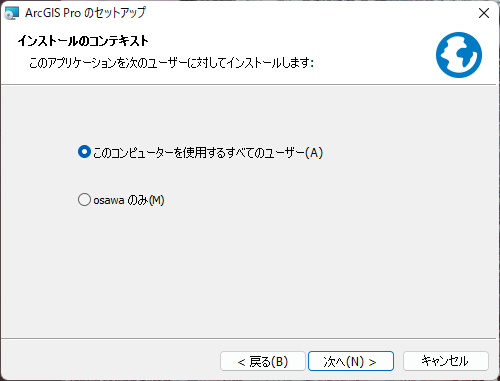Click the 'osawa のみ' option label text
The height and width of the screenshot is (381, 500).
(x=121, y=200)
